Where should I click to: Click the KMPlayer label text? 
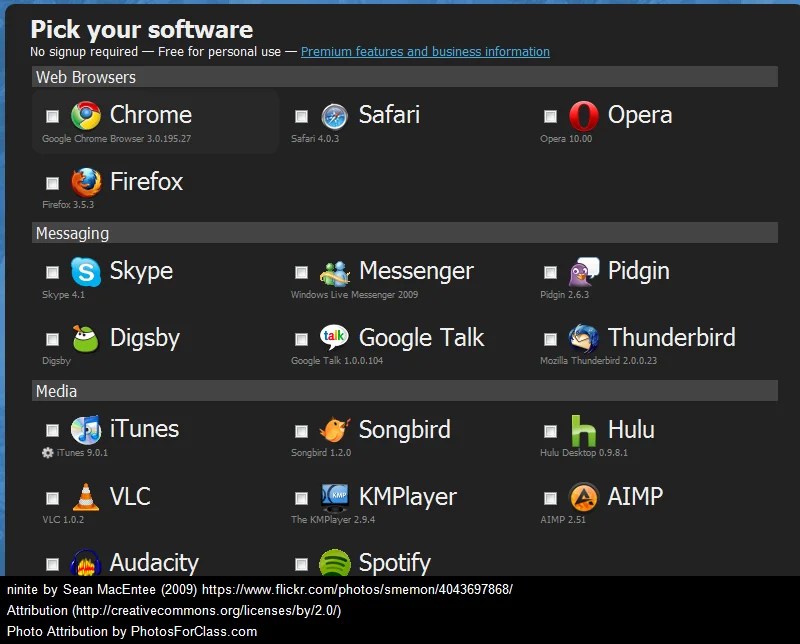coord(408,497)
